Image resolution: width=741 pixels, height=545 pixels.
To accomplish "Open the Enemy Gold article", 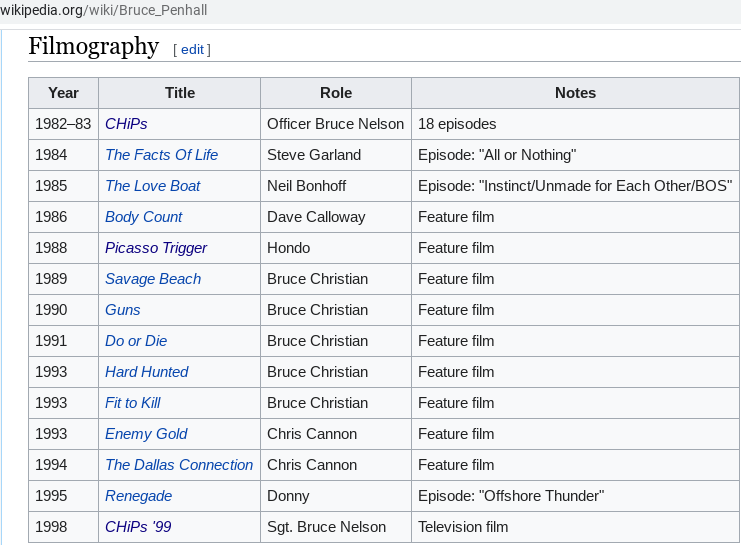I will [x=146, y=434].
